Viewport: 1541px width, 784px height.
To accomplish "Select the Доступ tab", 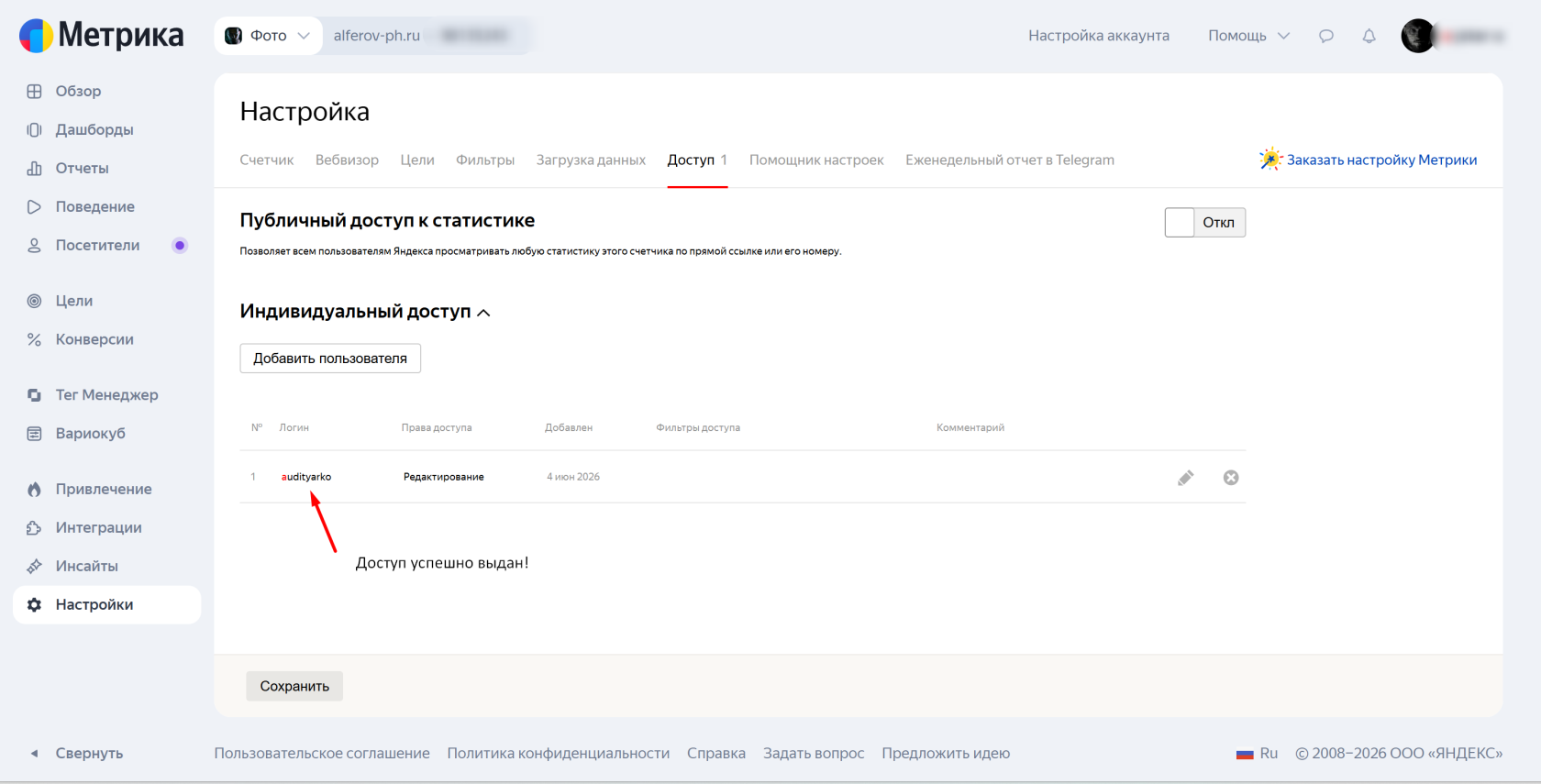I will (697, 160).
